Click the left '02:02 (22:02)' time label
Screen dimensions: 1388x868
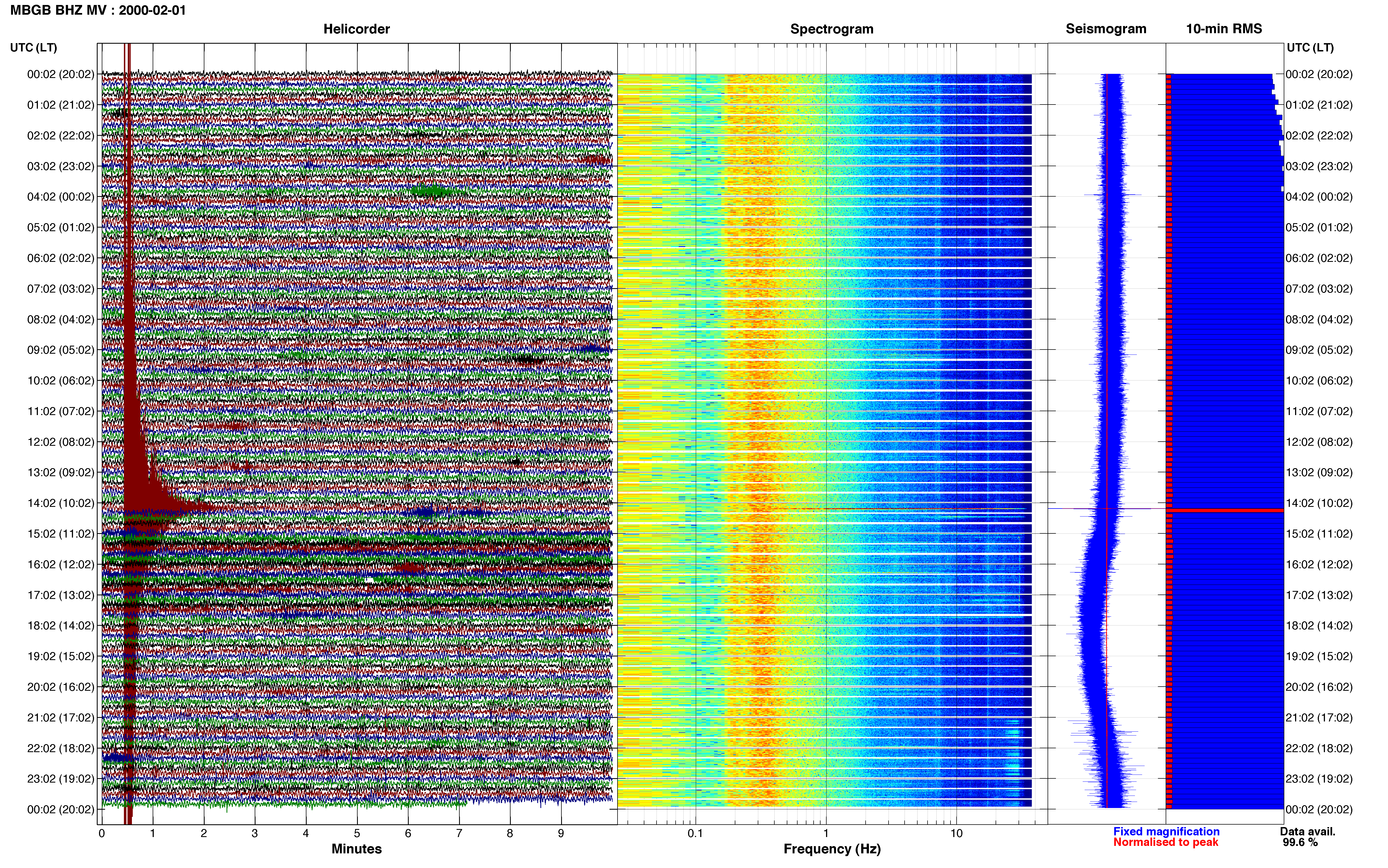[x=61, y=135]
